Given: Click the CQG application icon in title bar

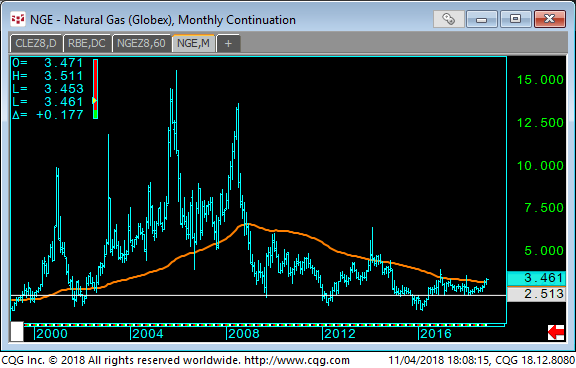Looking at the screenshot, I should point(18,19).
